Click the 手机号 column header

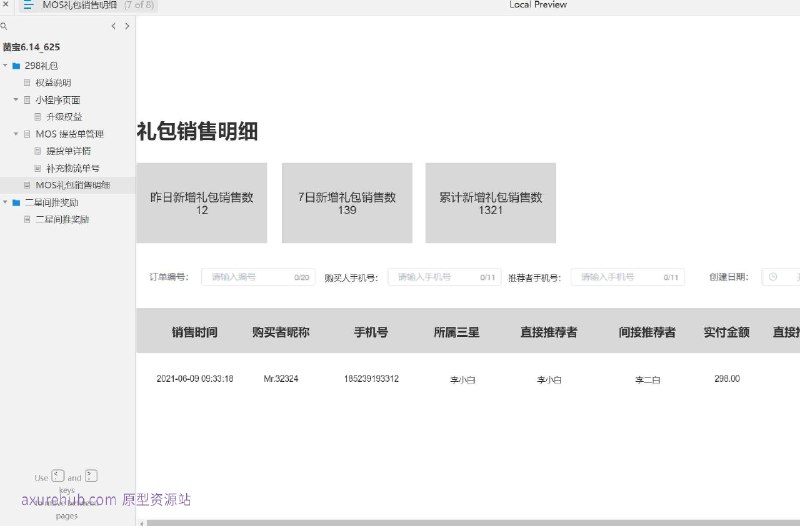coord(371,332)
